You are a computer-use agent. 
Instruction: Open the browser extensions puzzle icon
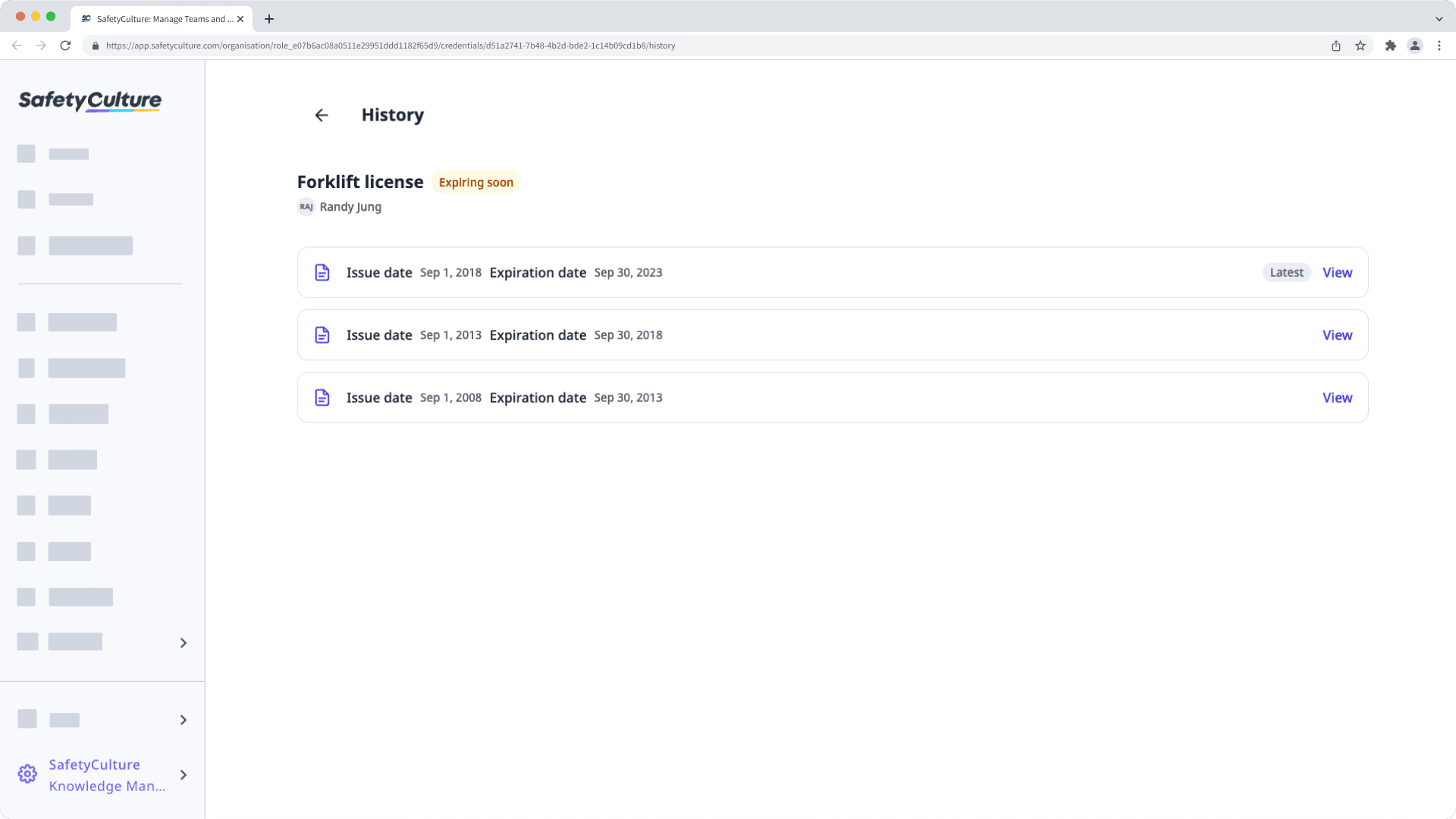click(x=1390, y=45)
